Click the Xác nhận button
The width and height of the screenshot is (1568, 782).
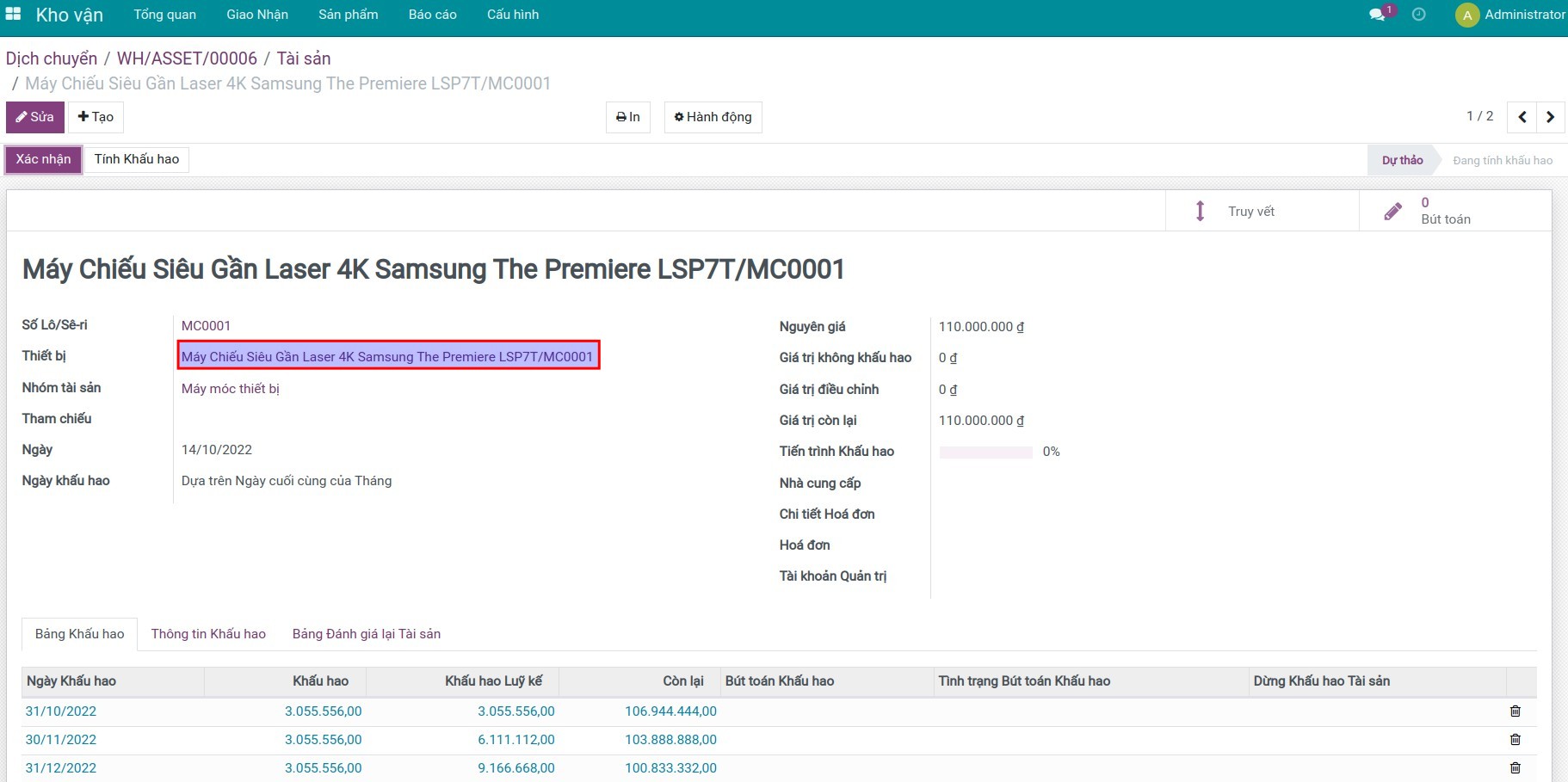pyautogui.click(x=43, y=159)
